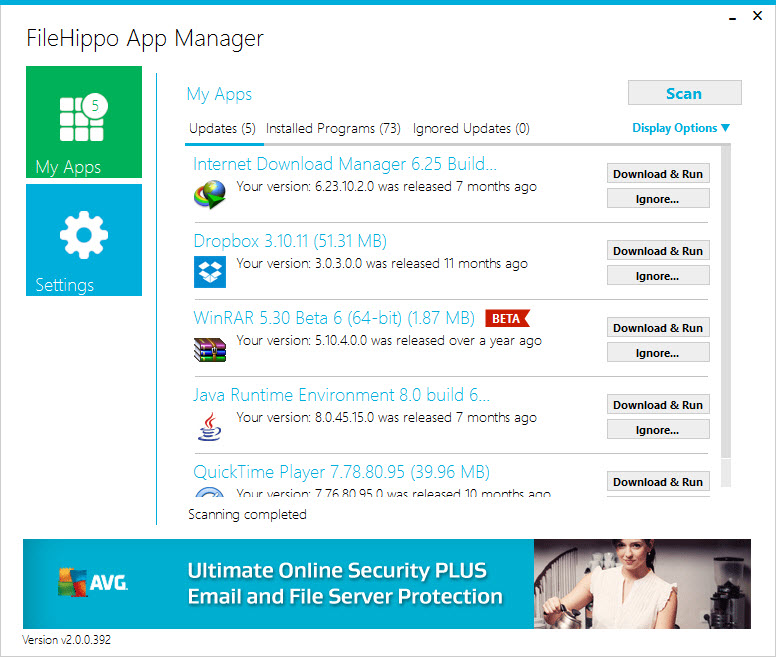The width and height of the screenshot is (776, 657).
Task: Click the woman's photo in the AVG ad
Action: (642, 584)
